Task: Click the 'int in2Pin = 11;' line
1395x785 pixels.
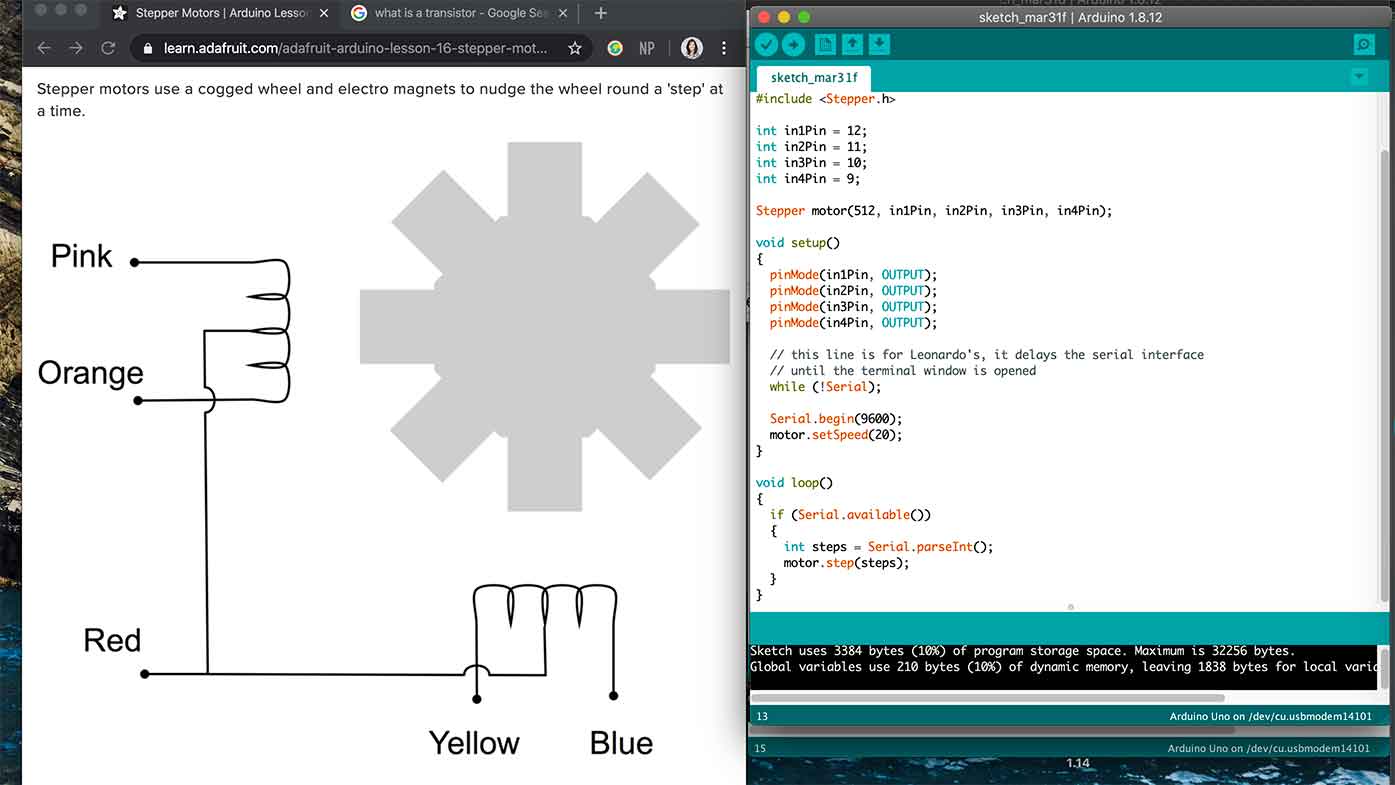Action: click(811, 147)
